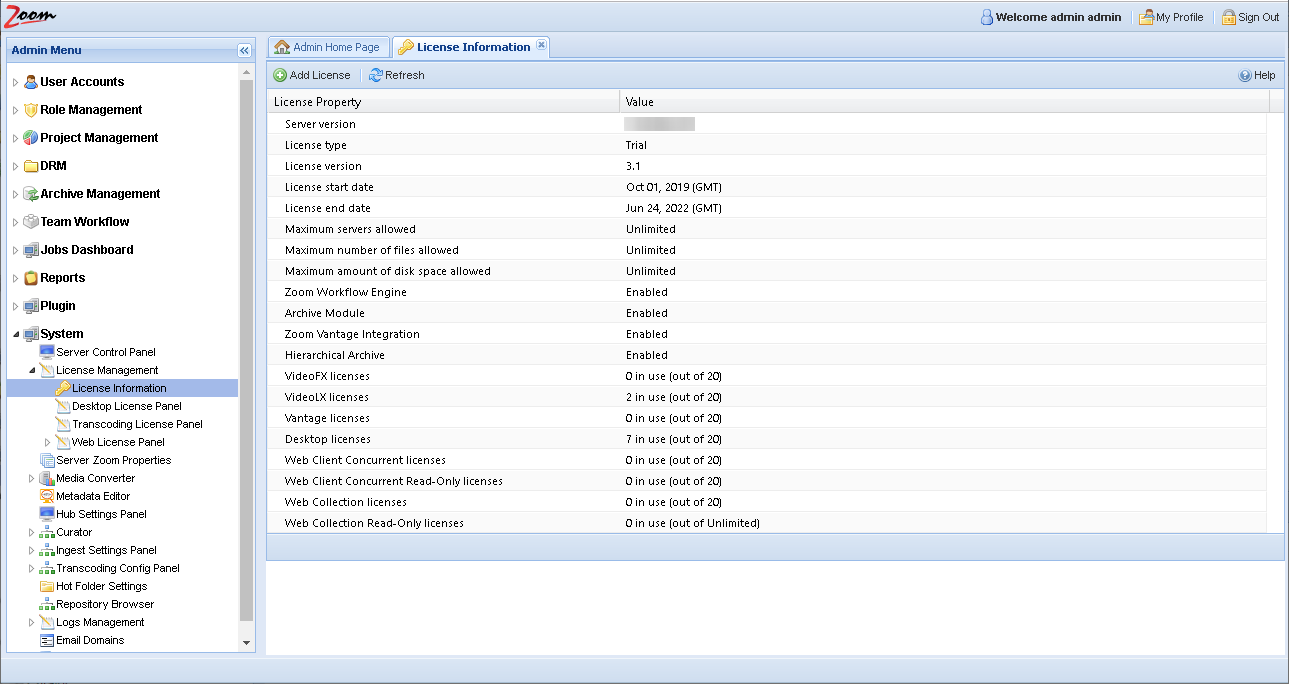Expand the User Accounts node

coord(15,82)
